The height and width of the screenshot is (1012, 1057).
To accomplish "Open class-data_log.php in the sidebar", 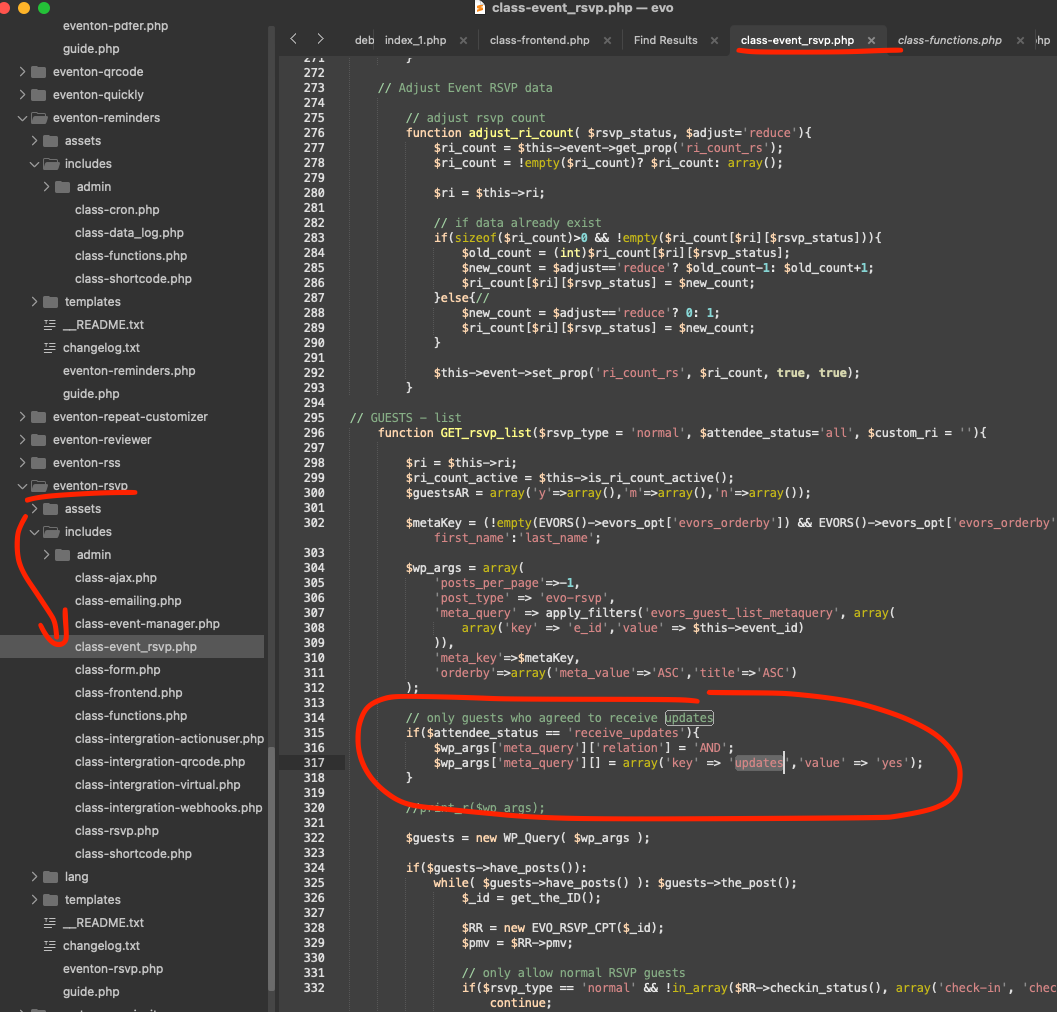I will [129, 233].
